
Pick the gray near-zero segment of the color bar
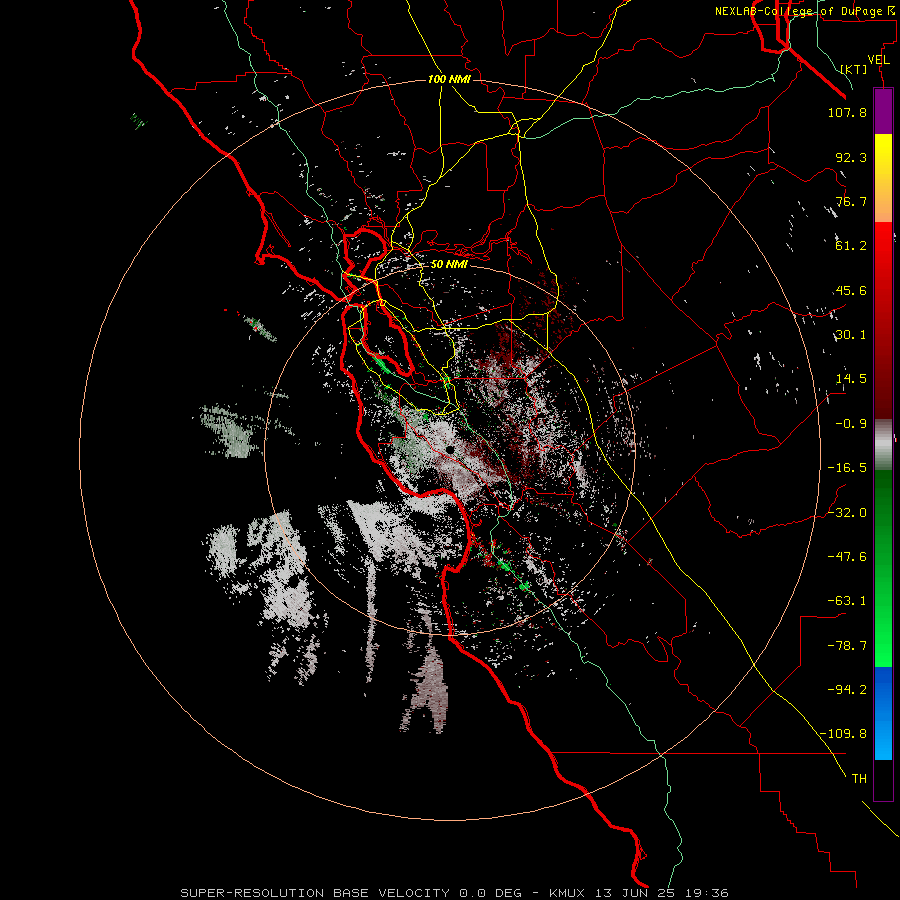click(x=883, y=445)
